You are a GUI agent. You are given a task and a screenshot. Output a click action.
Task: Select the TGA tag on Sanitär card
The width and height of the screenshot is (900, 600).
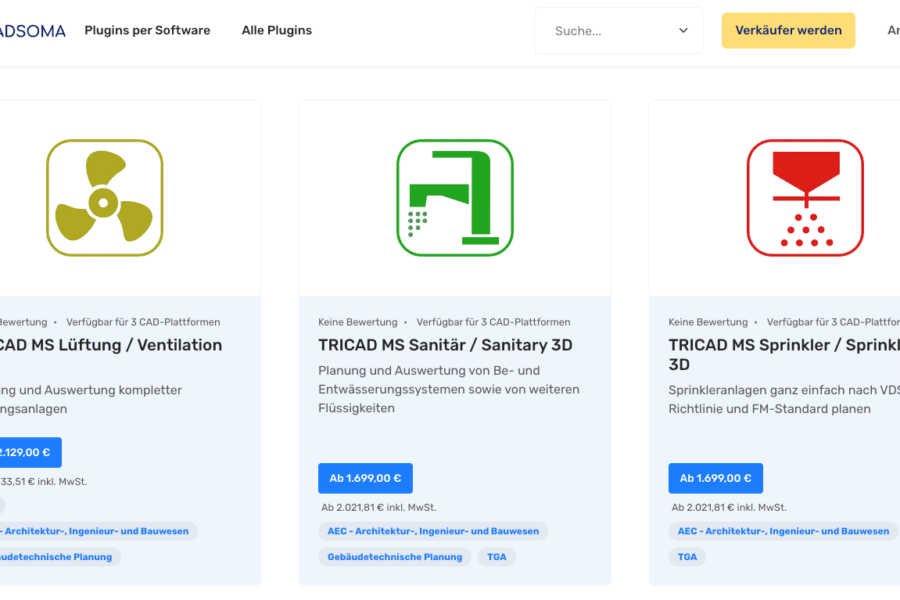[x=497, y=557]
